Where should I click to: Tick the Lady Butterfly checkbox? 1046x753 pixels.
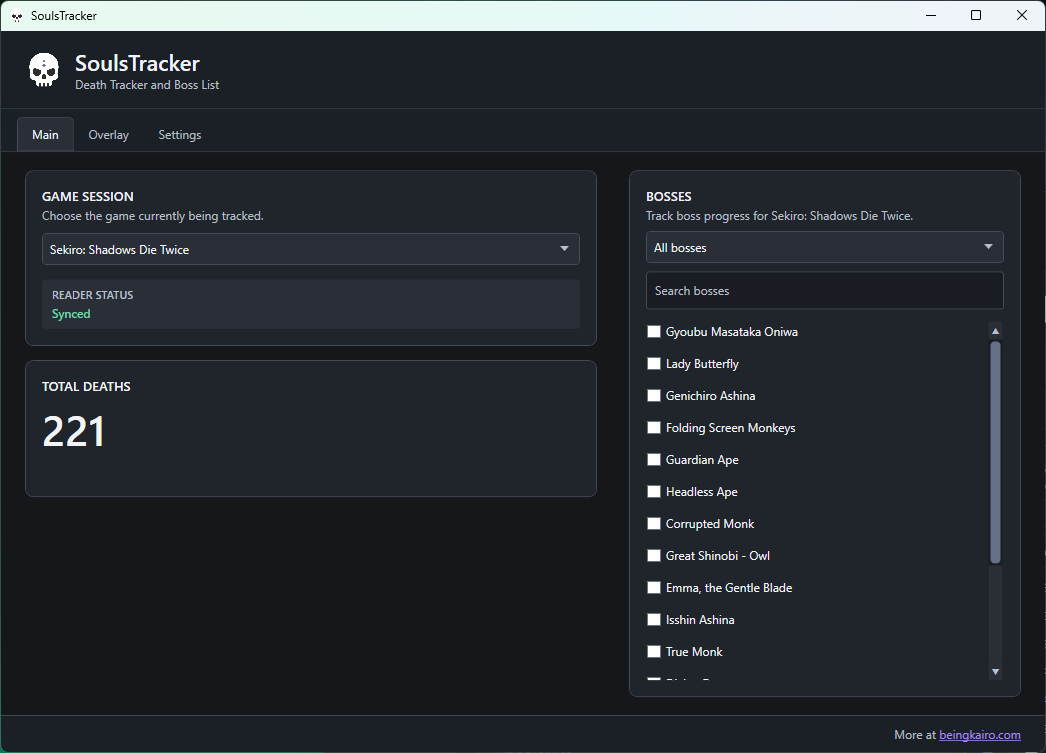pyautogui.click(x=654, y=363)
